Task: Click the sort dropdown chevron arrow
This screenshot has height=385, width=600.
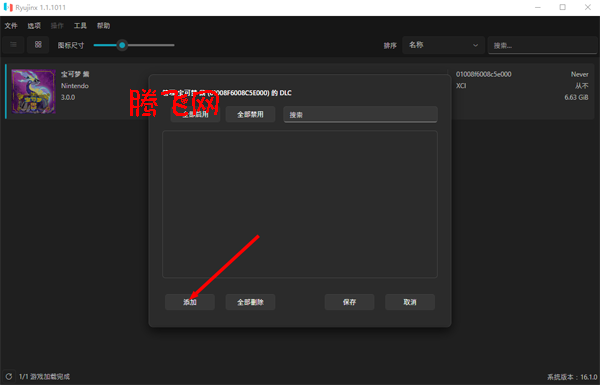Action: point(475,45)
